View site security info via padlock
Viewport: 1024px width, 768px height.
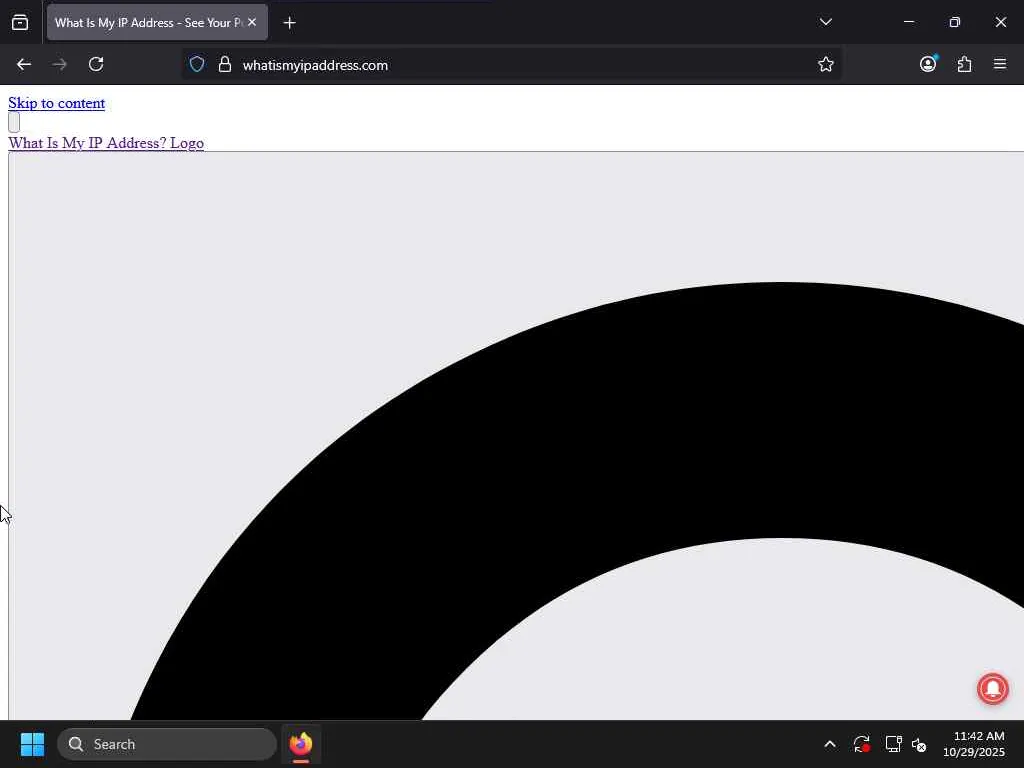point(225,65)
